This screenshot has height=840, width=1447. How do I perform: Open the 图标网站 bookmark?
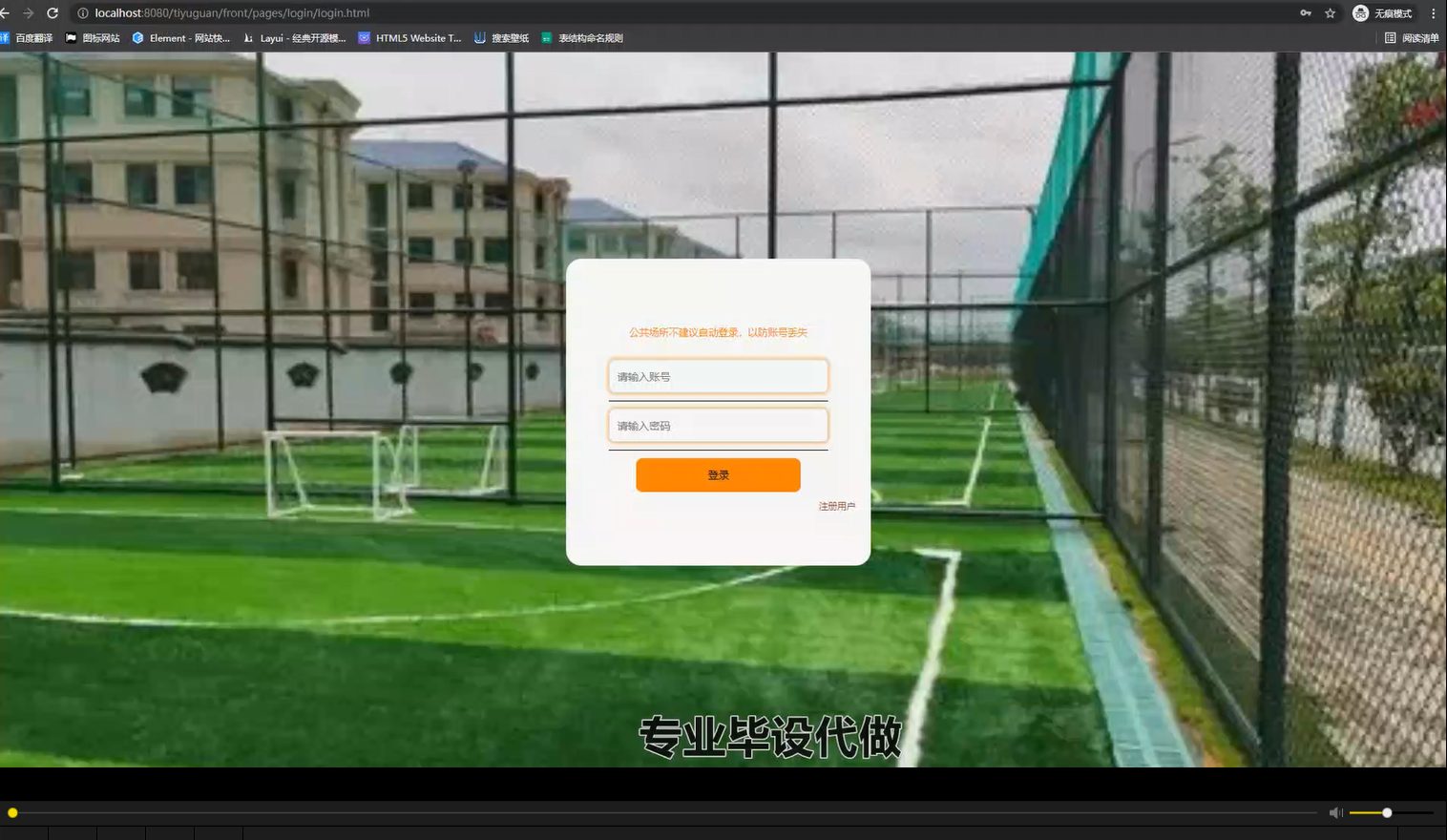pyautogui.click(x=93, y=38)
